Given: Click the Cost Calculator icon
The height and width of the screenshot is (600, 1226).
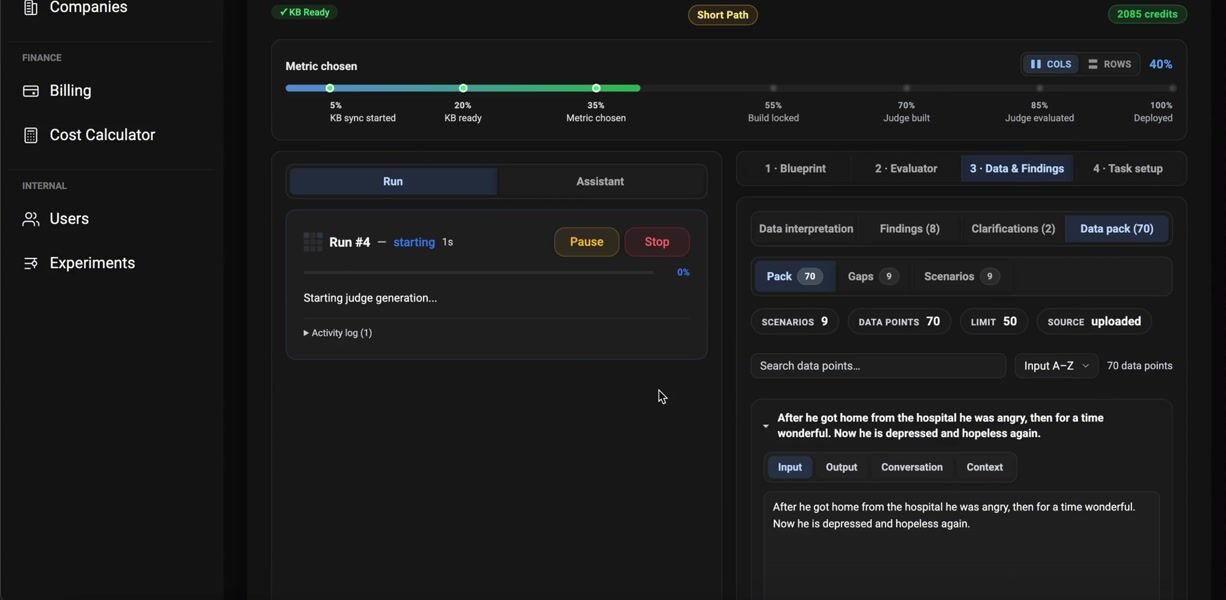Looking at the screenshot, I should (x=31, y=135).
